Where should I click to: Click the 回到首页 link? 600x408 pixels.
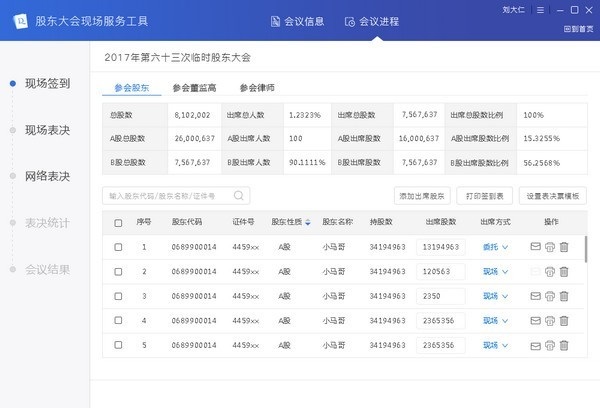coord(579,29)
